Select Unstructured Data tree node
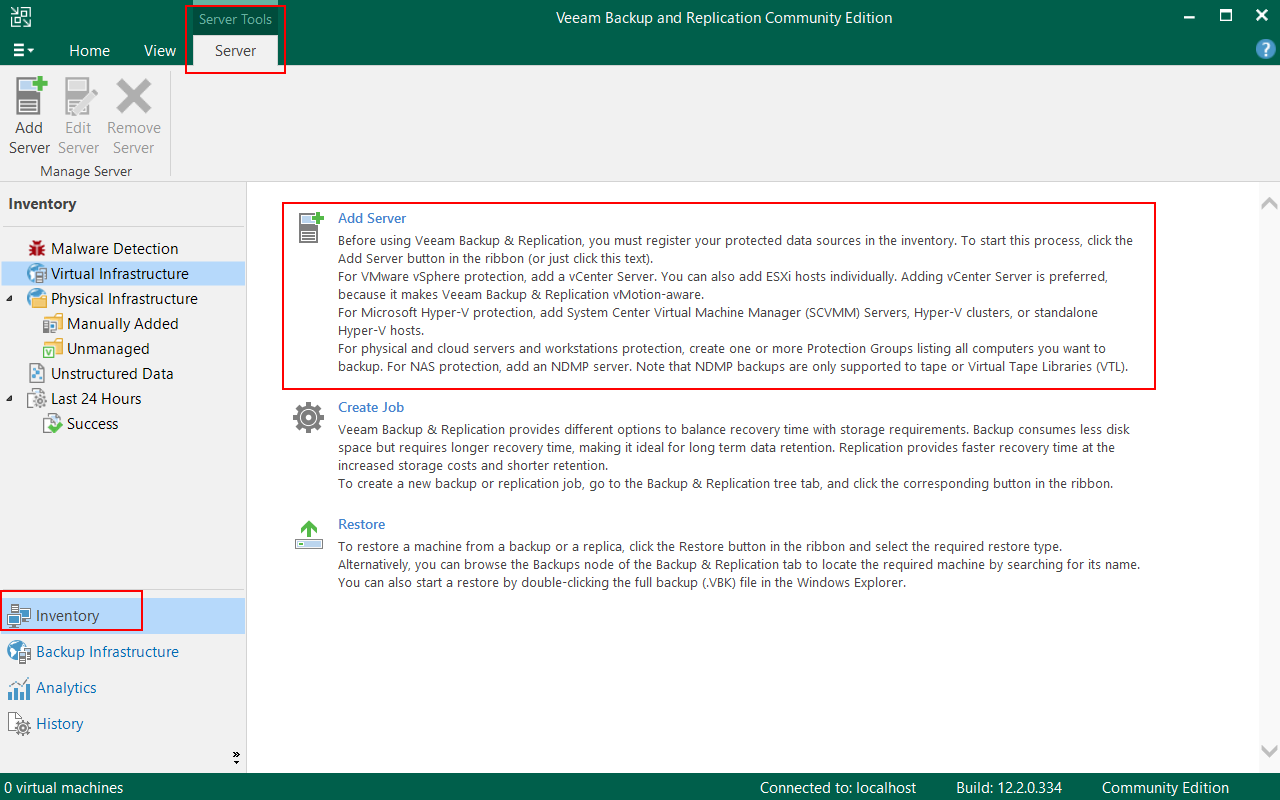 112,373
